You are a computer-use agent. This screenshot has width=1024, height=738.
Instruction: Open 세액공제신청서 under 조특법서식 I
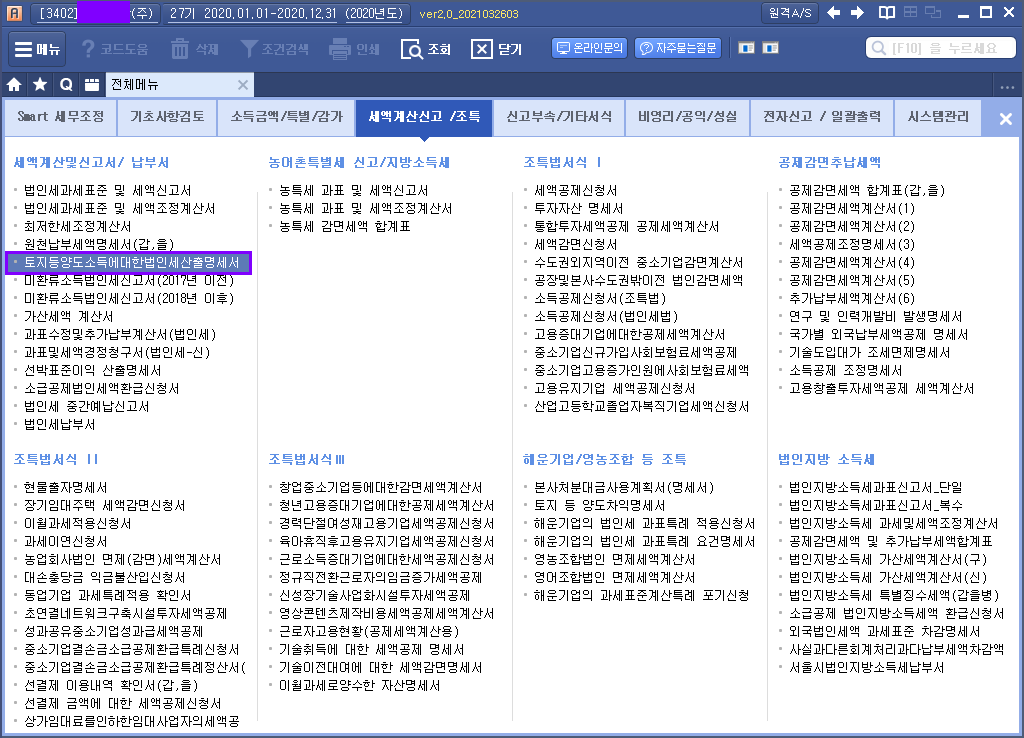point(576,190)
